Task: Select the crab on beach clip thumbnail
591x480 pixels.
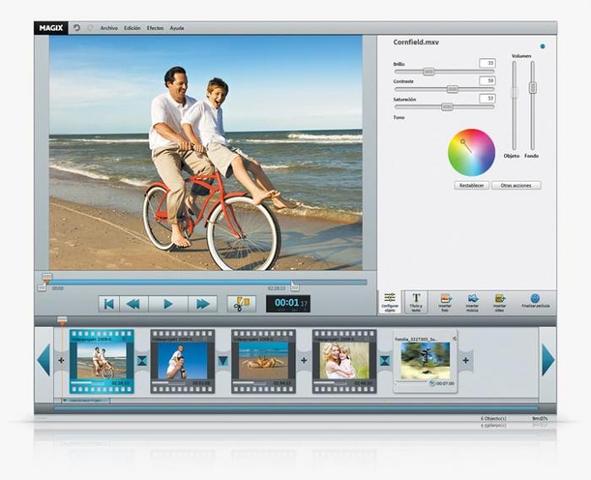Action: (x=263, y=361)
